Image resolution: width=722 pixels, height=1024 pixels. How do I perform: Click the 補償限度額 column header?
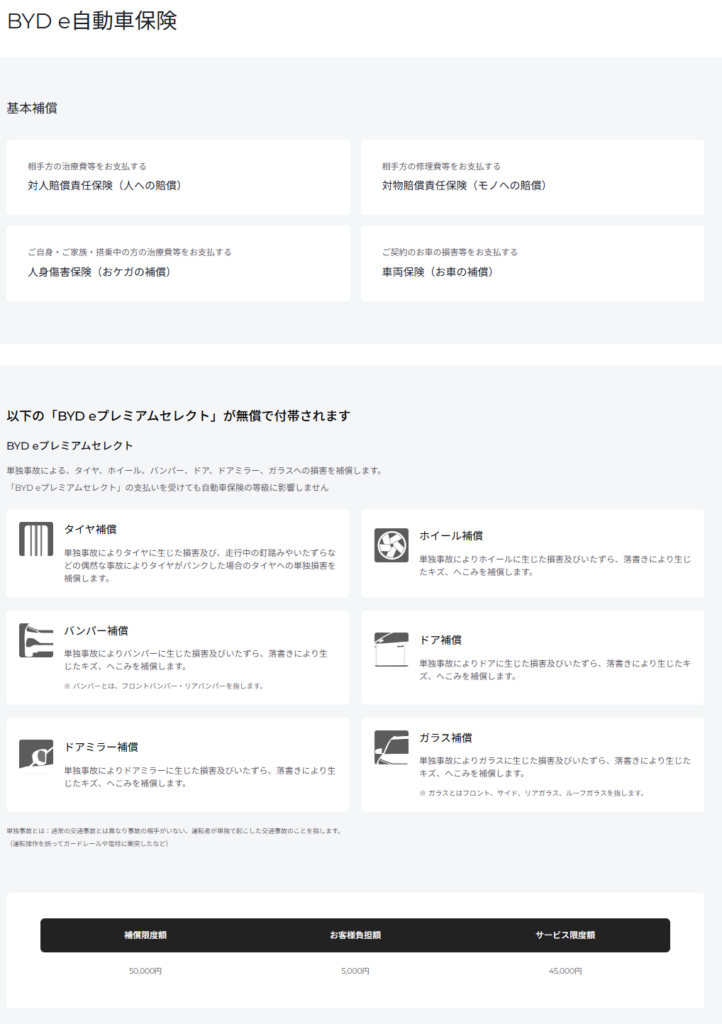pos(146,935)
